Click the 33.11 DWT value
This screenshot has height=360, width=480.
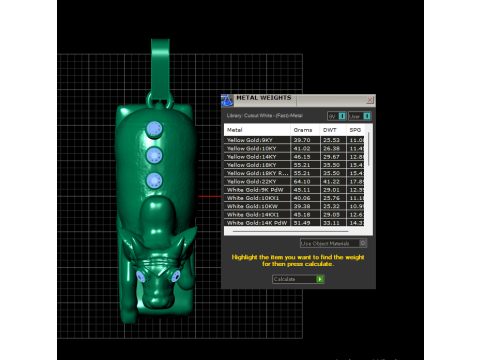[331, 223]
